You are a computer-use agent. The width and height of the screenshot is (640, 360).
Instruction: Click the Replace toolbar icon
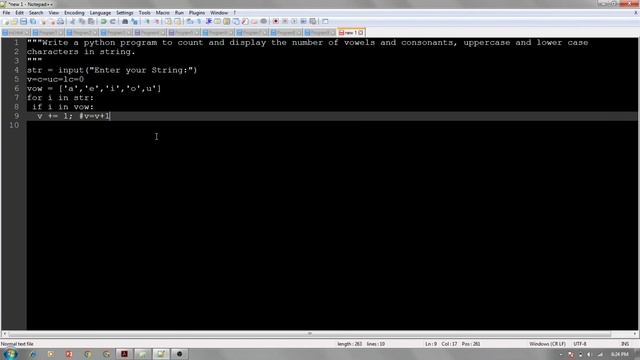(134, 21)
